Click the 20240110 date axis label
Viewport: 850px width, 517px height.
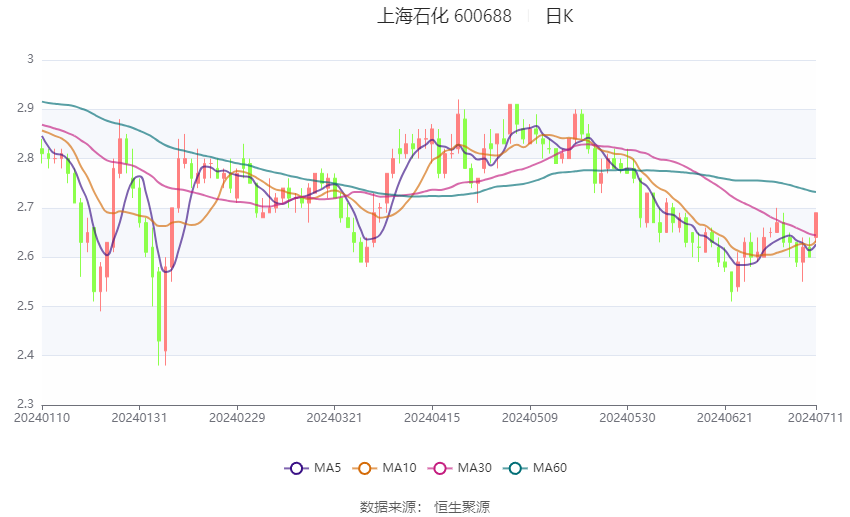pyautogui.click(x=42, y=418)
